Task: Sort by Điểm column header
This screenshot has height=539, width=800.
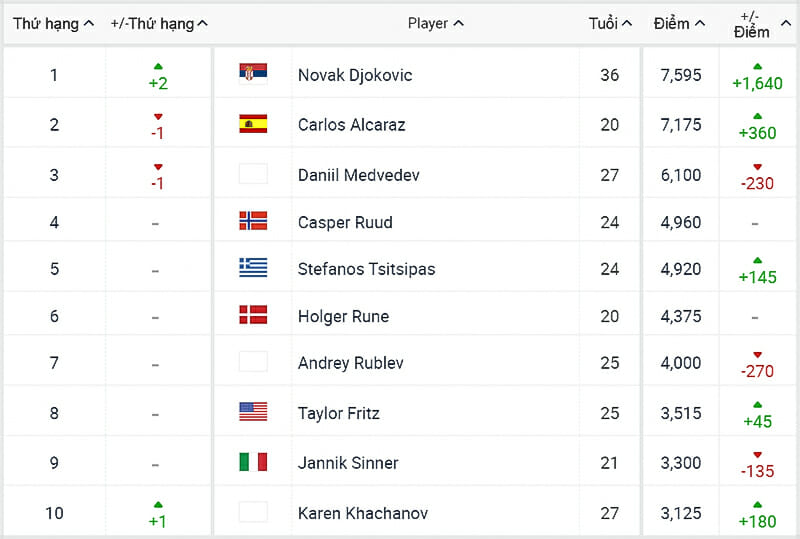Action: (x=679, y=23)
